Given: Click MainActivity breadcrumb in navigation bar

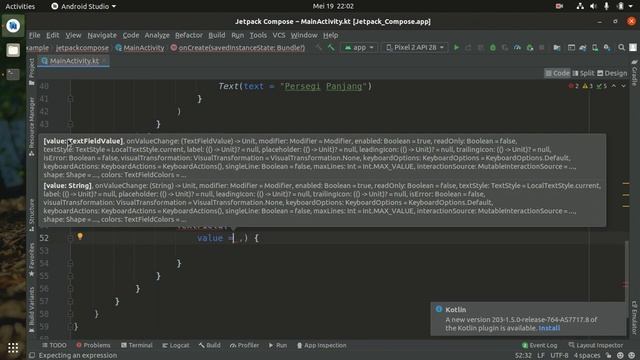Looking at the screenshot, I should (140, 48).
